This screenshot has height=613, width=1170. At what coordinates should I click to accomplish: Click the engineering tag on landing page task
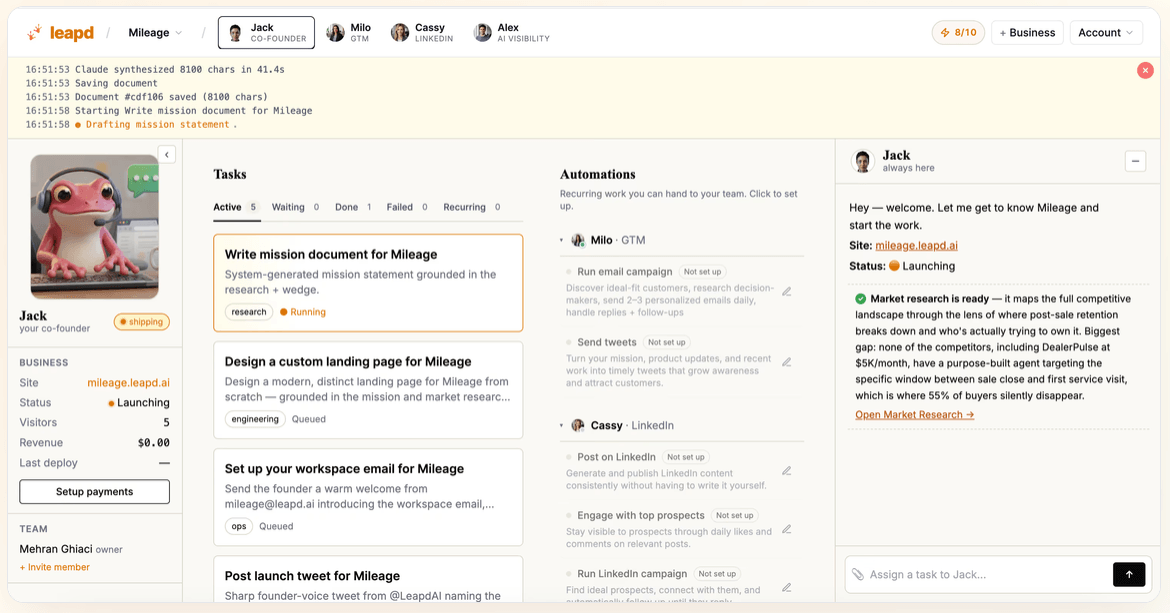pyautogui.click(x=255, y=419)
